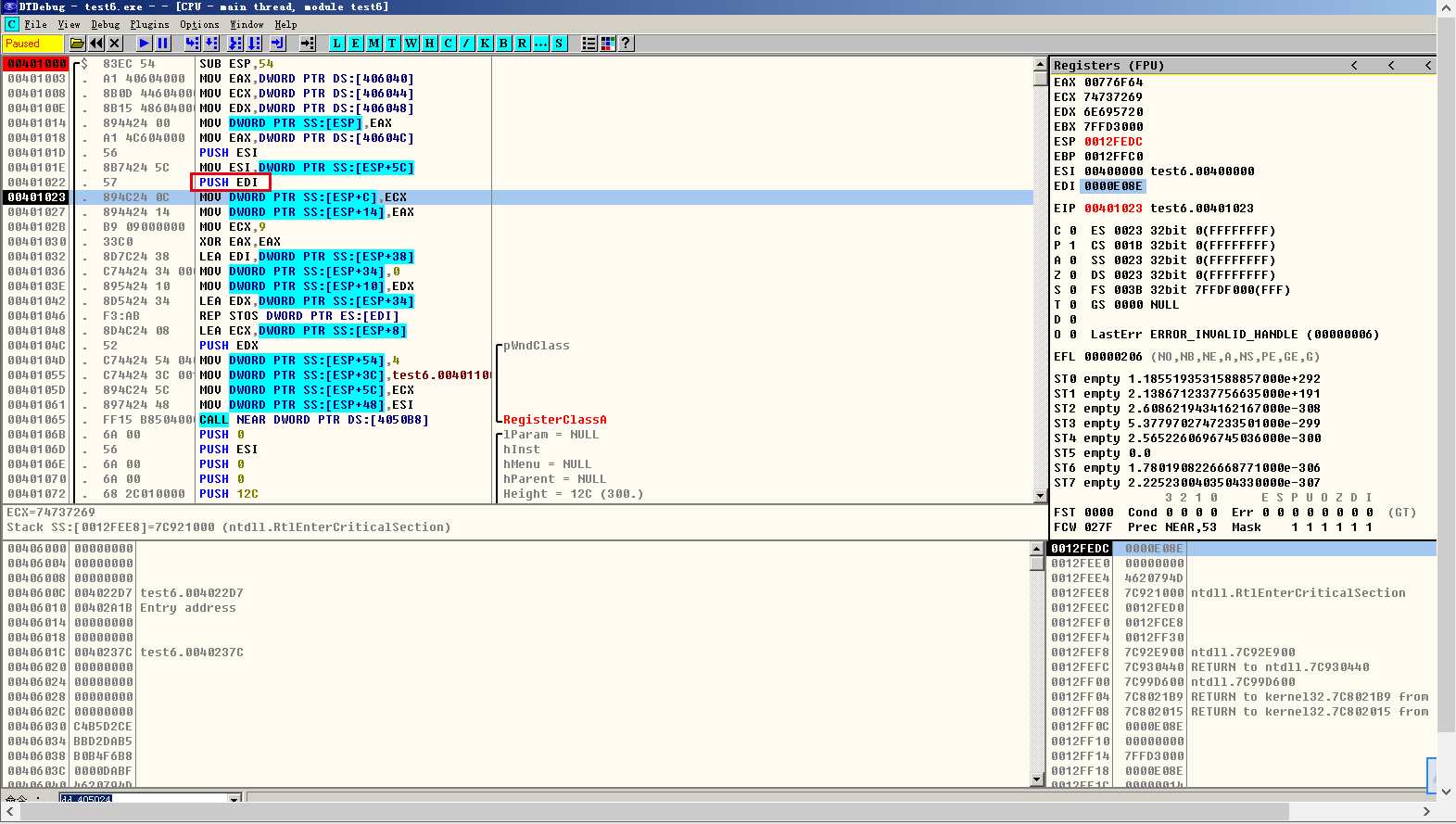Viewport: 1456px width, 824px height.
Task: Click the middle Registers header arrow
Action: 1391,65
